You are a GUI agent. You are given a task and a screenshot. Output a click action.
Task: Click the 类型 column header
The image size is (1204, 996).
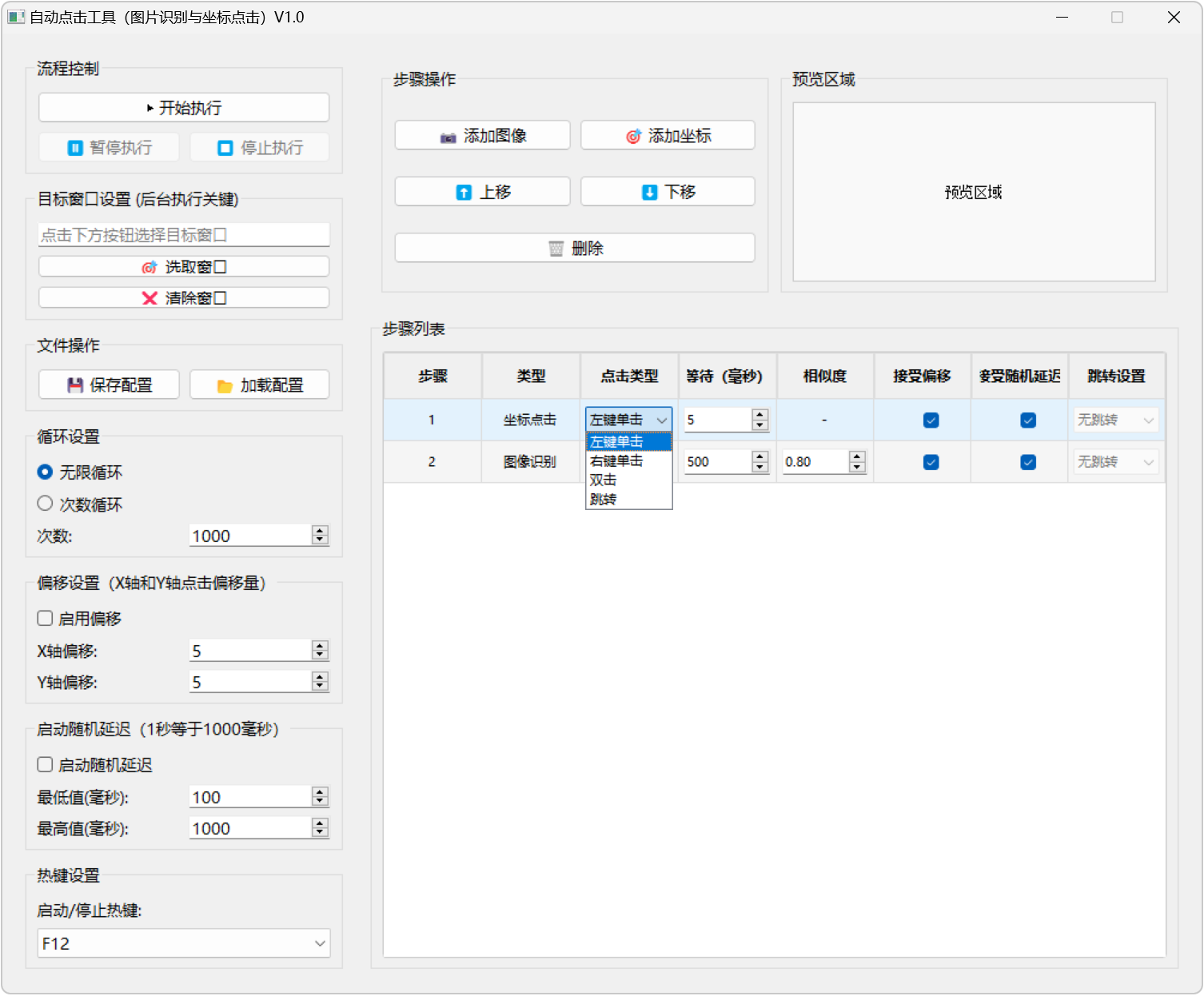(531, 376)
